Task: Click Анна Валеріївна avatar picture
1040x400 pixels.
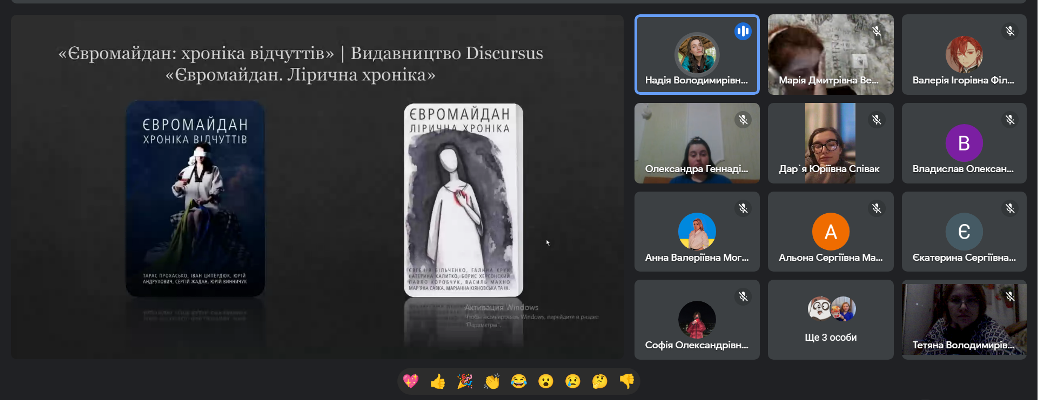Action: click(x=696, y=232)
